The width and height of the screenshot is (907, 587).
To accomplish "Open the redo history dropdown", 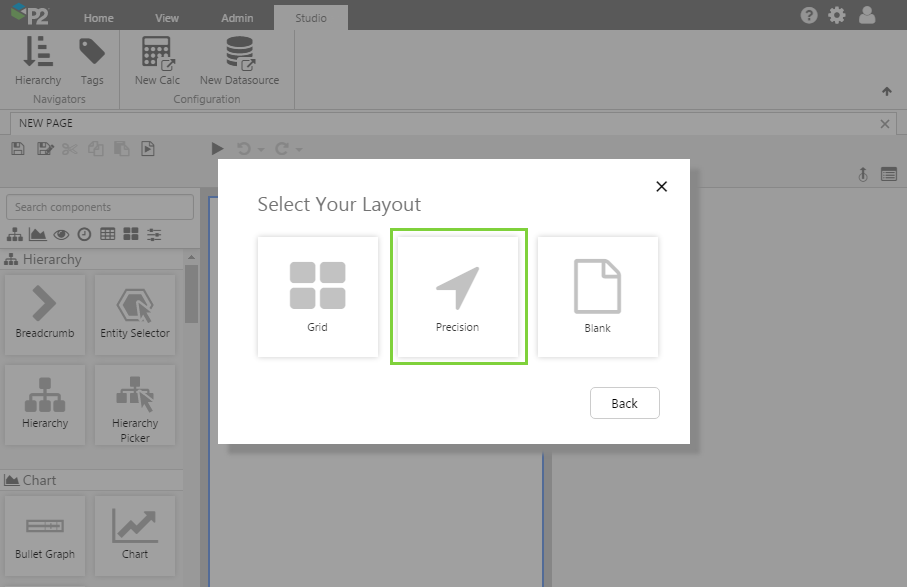I will [297, 148].
